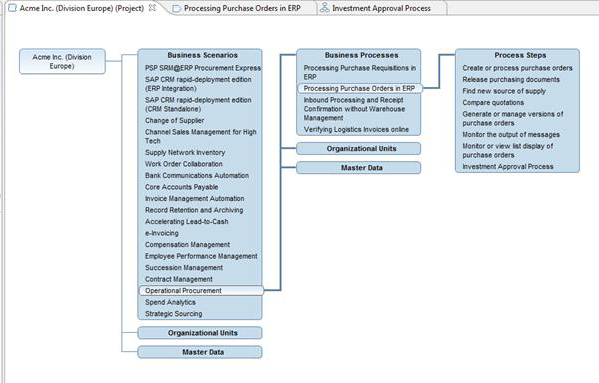Select Investment Approval Process step
Image resolution: width=599 pixels, height=383 pixels.
(508, 166)
